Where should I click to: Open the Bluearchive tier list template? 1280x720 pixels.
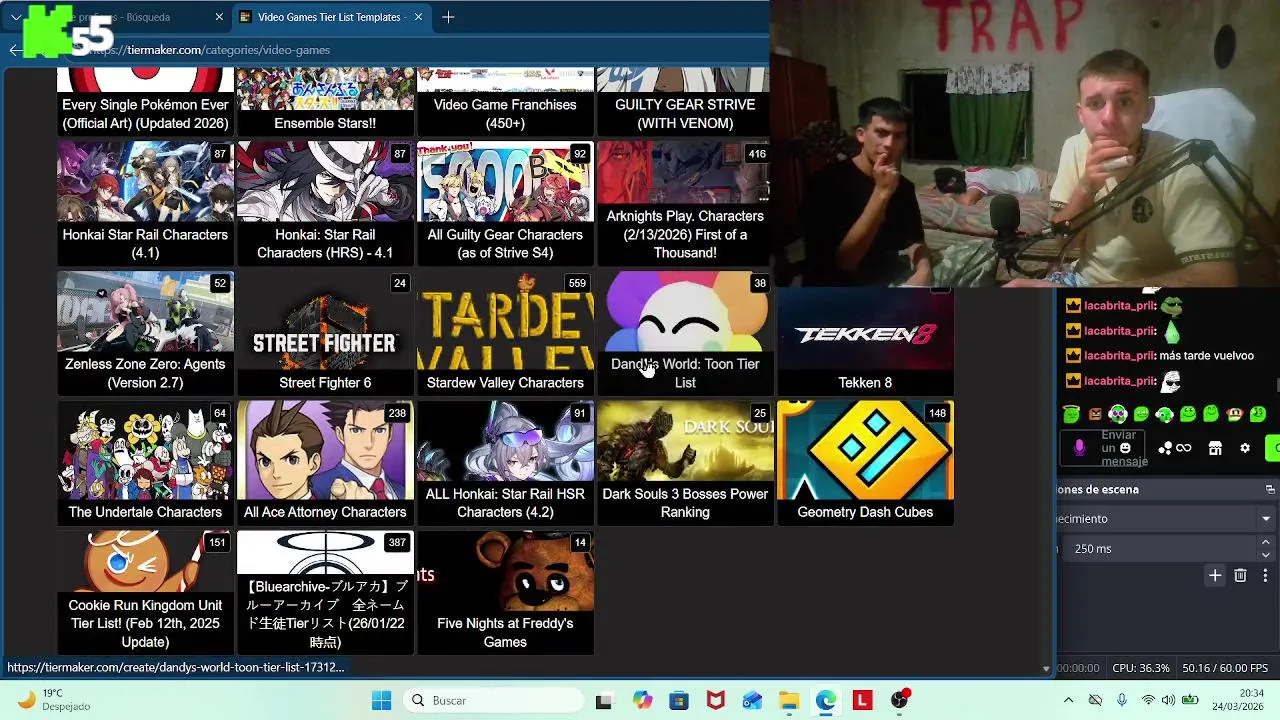click(x=325, y=593)
